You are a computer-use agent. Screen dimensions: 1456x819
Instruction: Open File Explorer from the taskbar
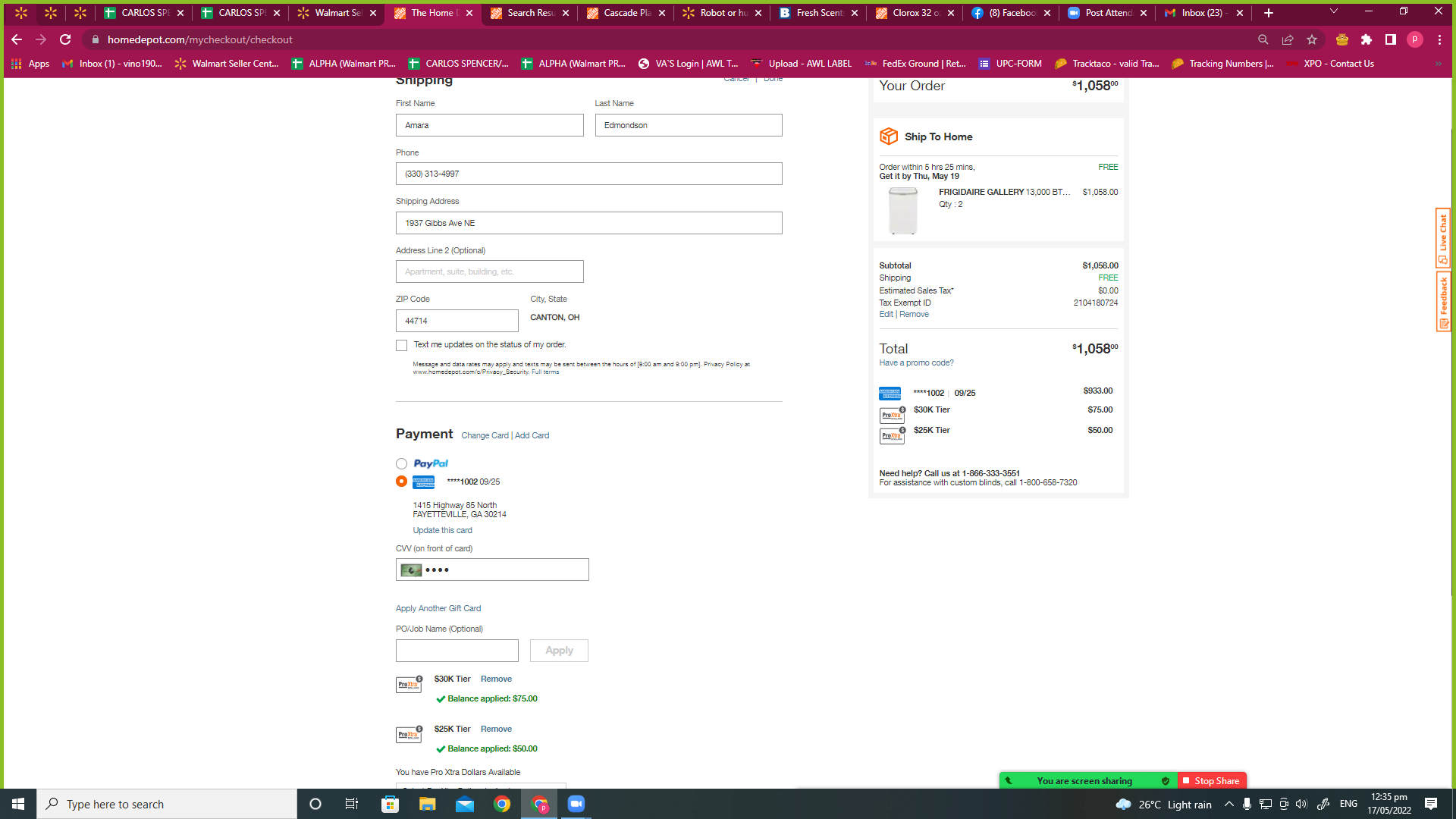(x=427, y=804)
